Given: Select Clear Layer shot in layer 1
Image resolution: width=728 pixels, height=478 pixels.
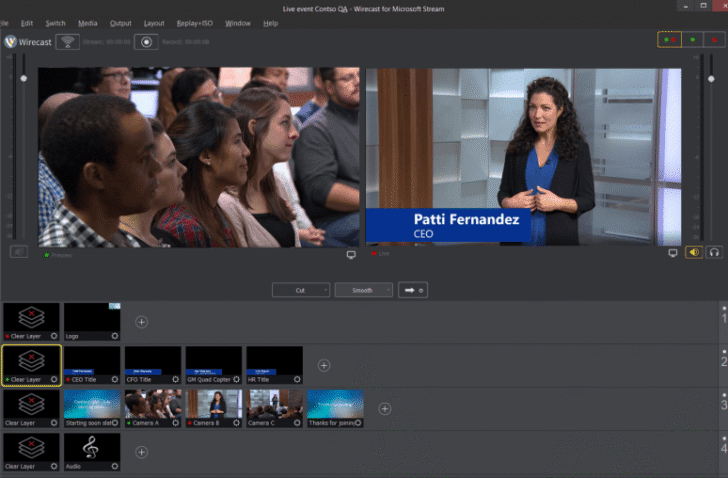Looking at the screenshot, I should (32, 322).
